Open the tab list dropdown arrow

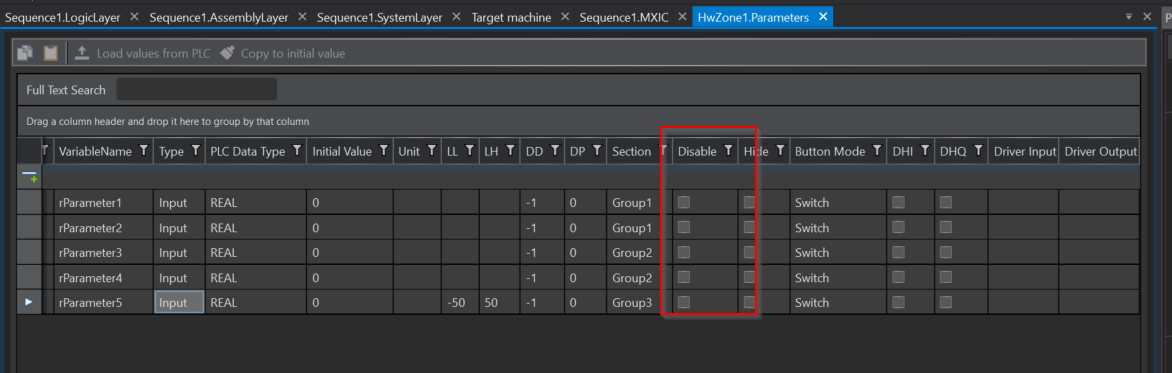1128,16
